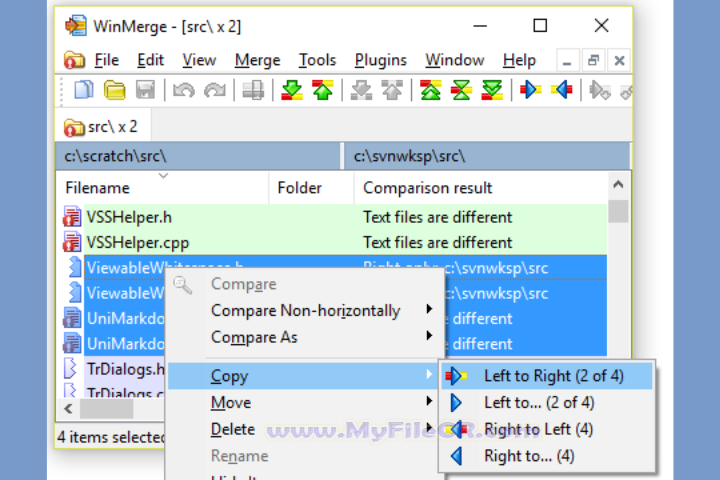Screen dimensions: 720x480
Task: Sort by the Filename column header
Action: (163, 187)
